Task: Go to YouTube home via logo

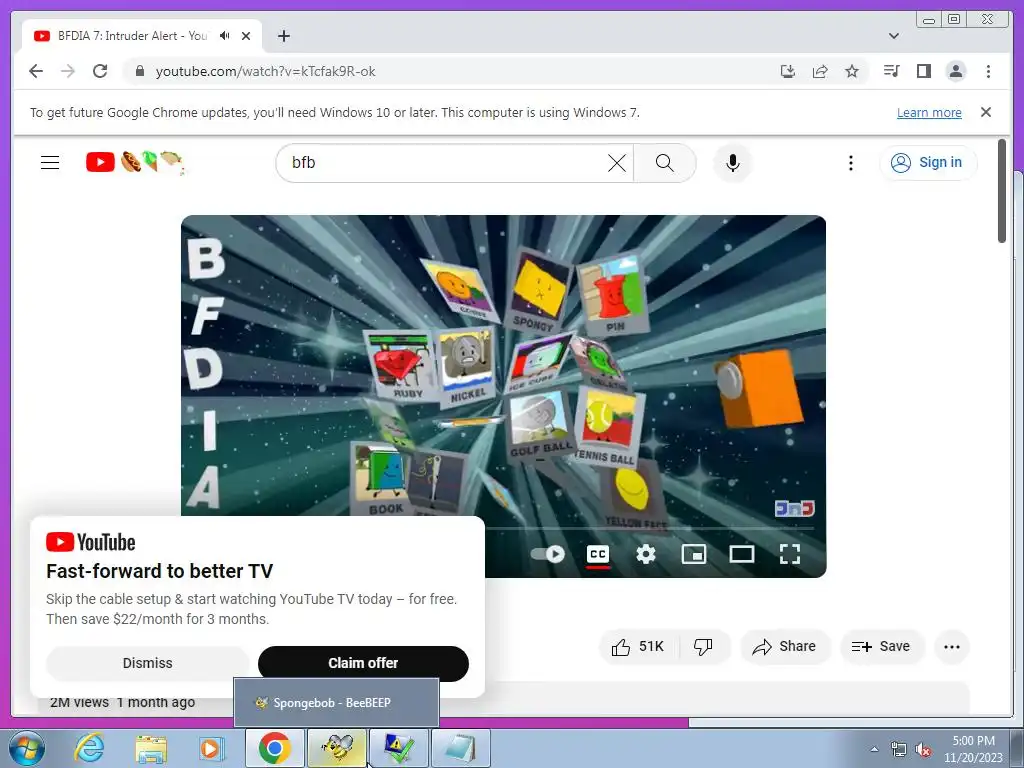Action: [x=134, y=162]
